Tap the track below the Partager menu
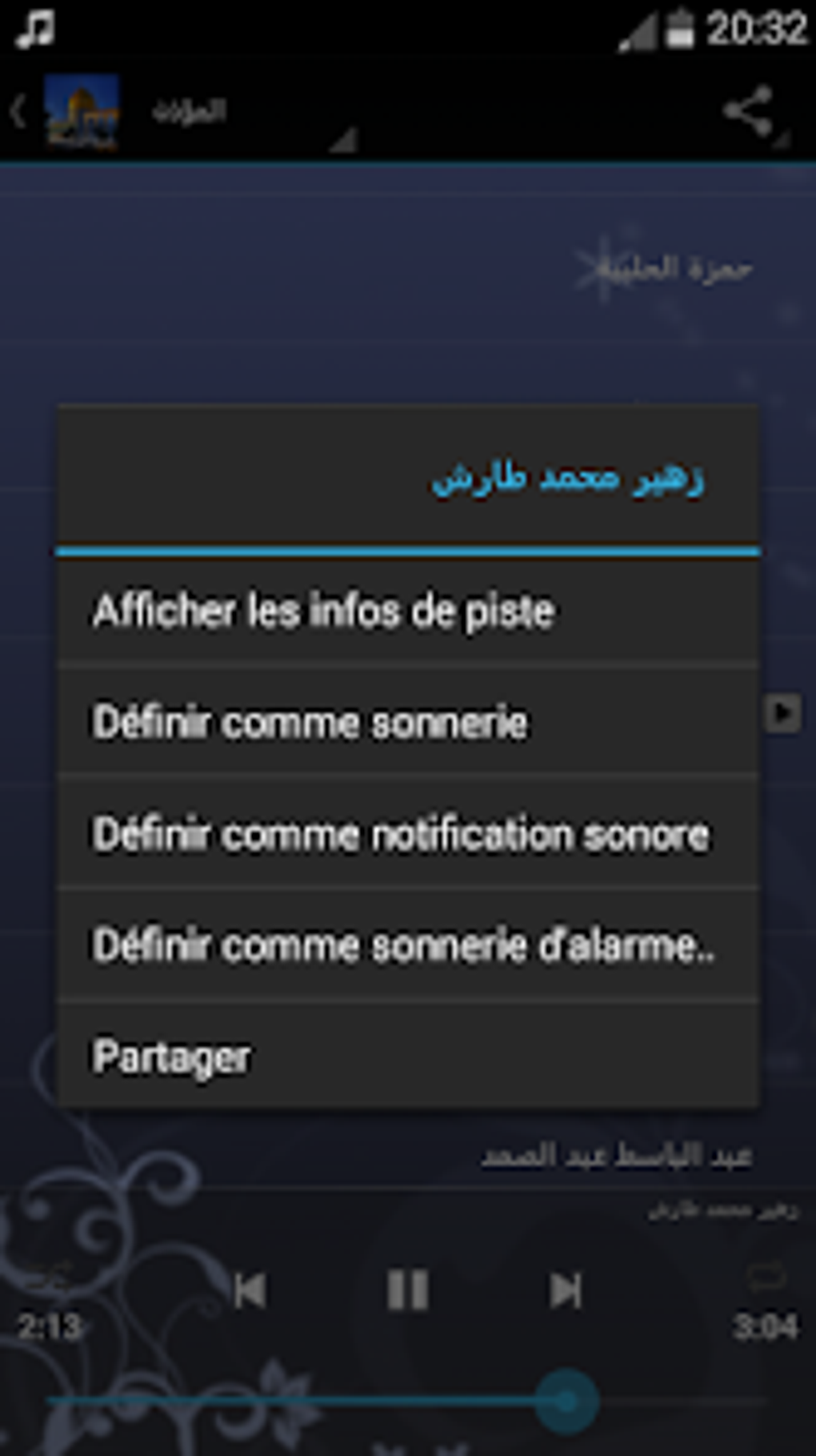The height and width of the screenshot is (1456, 816). click(408, 1155)
